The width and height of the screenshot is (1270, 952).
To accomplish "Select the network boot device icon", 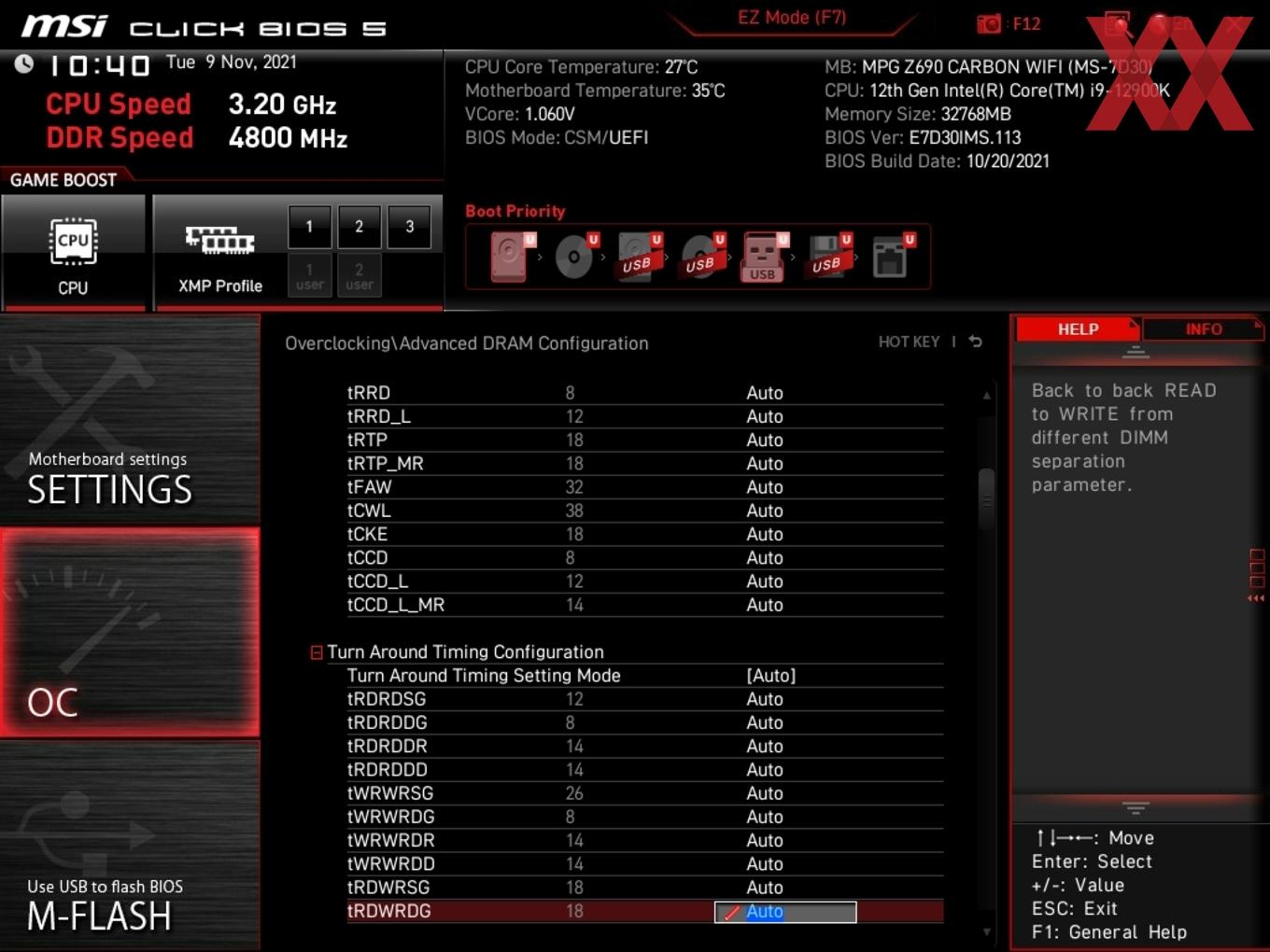I will coord(892,256).
